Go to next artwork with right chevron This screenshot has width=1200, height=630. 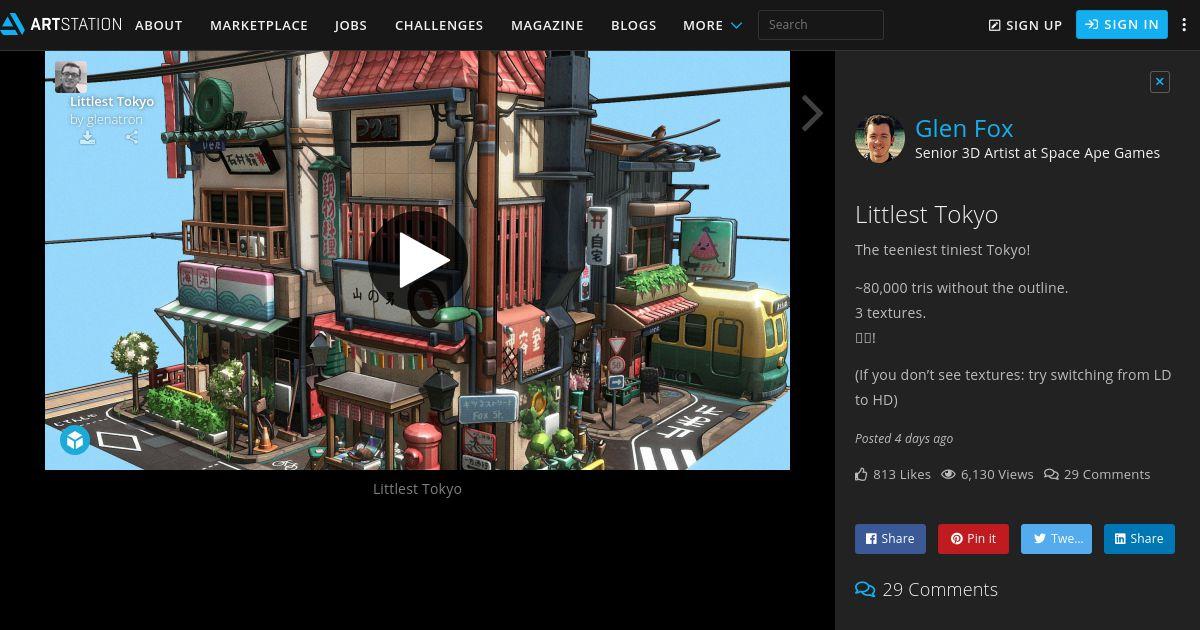812,113
